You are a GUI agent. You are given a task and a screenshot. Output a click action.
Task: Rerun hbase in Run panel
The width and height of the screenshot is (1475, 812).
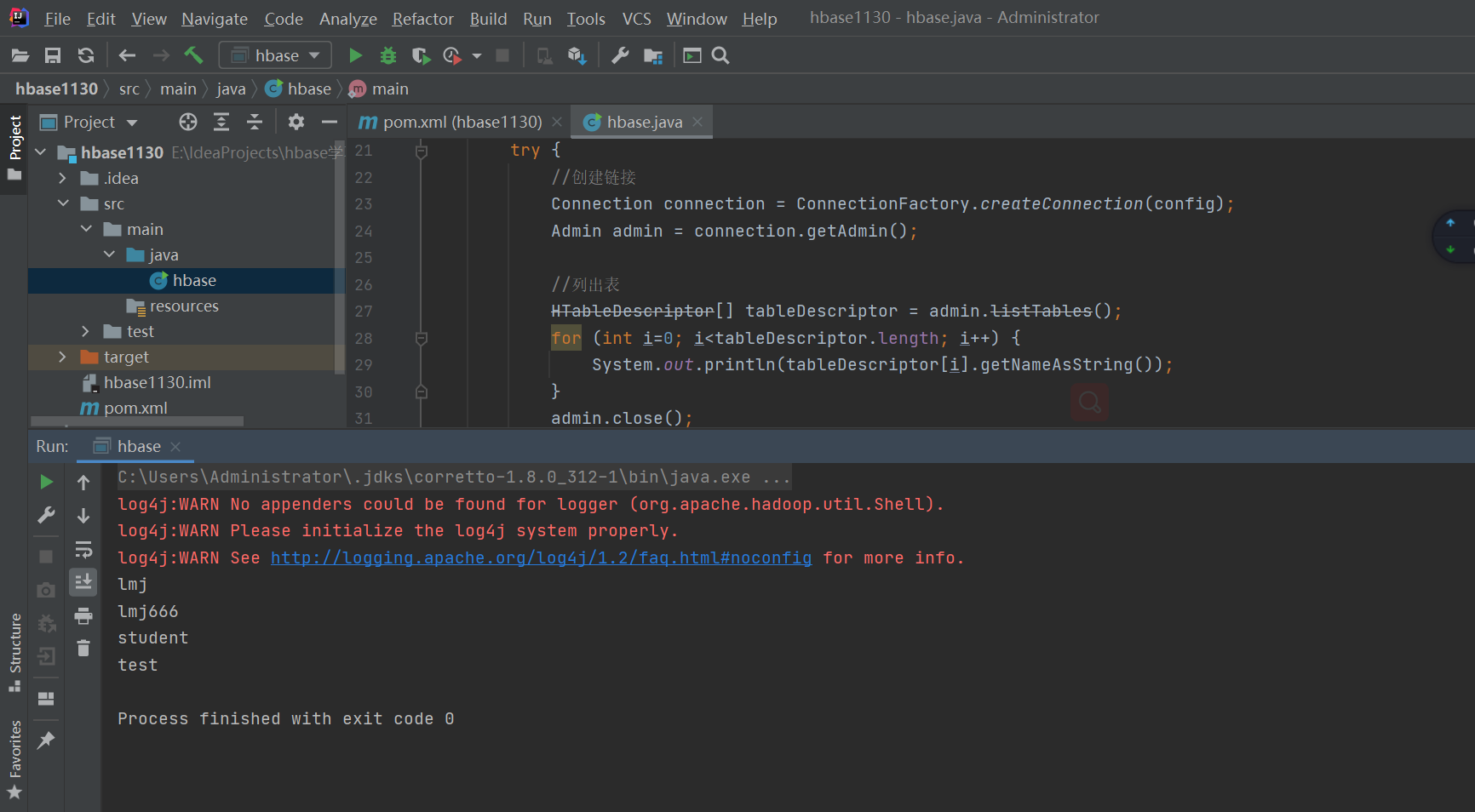click(47, 482)
